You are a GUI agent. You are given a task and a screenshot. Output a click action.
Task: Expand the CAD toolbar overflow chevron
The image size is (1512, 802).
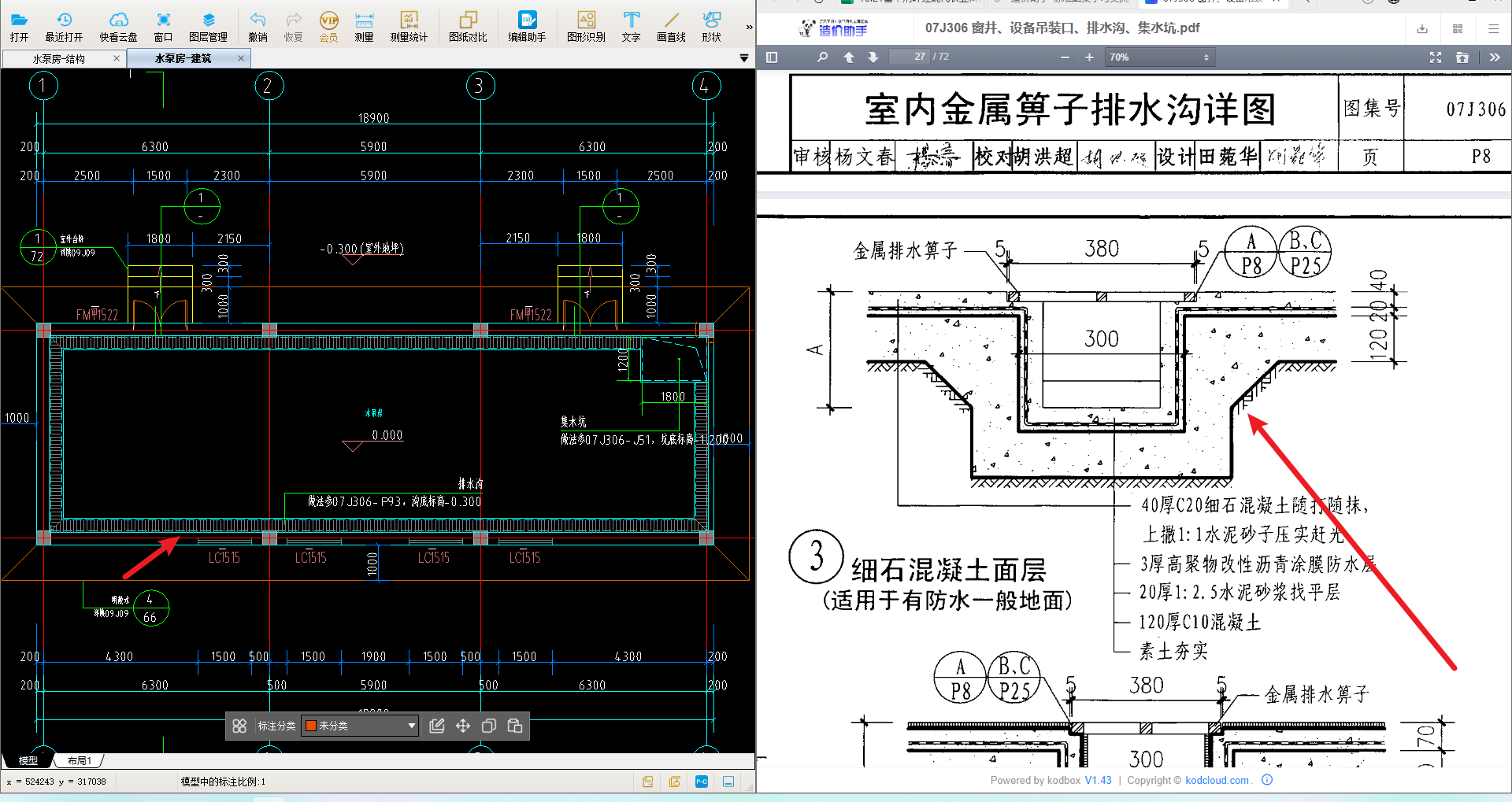pyautogui.click(x=749, y=27)
